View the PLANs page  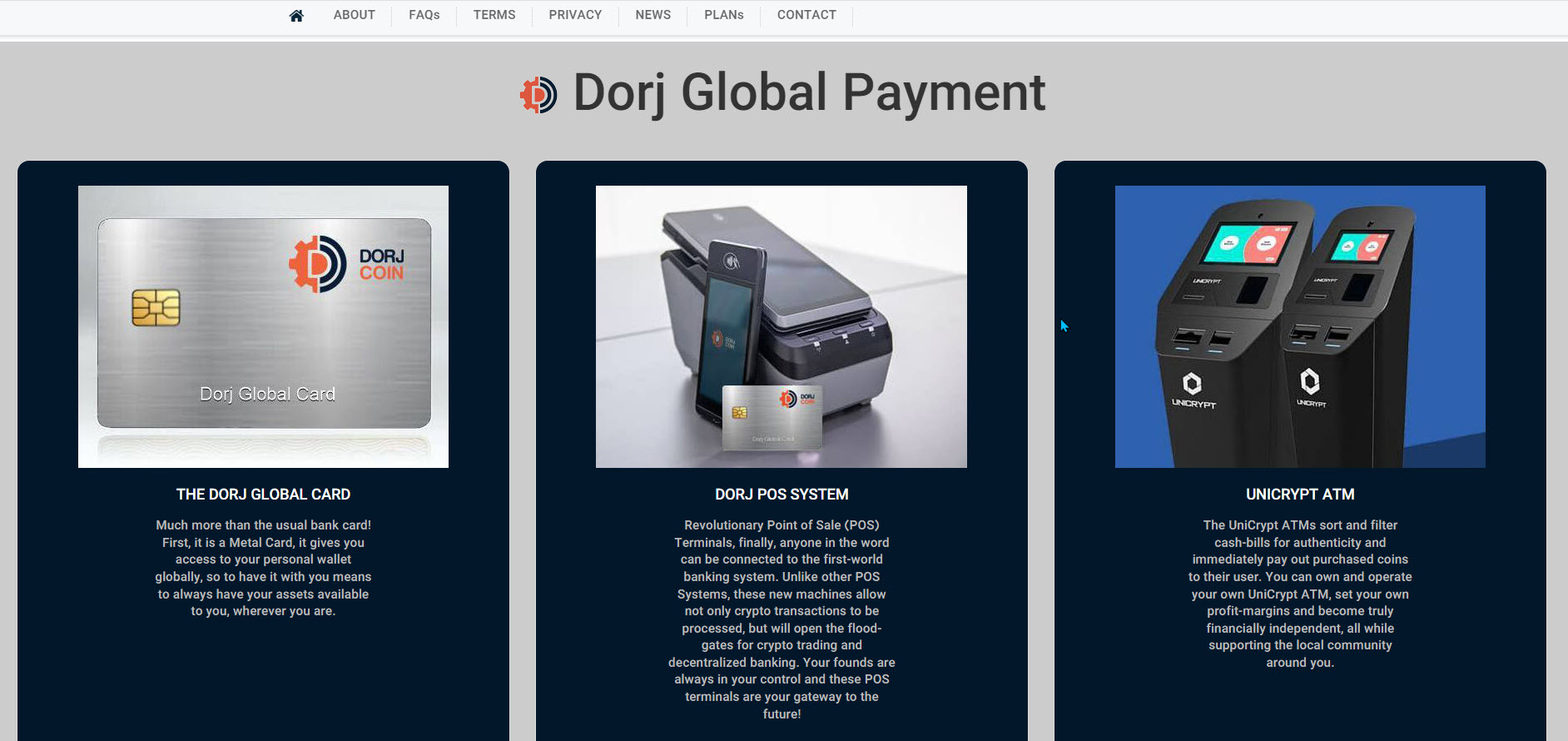coord(724,15)
